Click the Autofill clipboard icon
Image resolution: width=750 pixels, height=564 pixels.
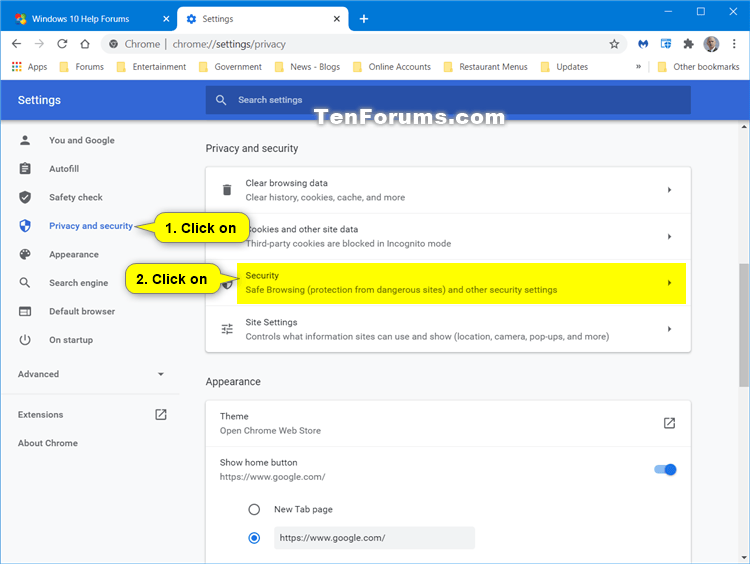[x=25, y=168]
